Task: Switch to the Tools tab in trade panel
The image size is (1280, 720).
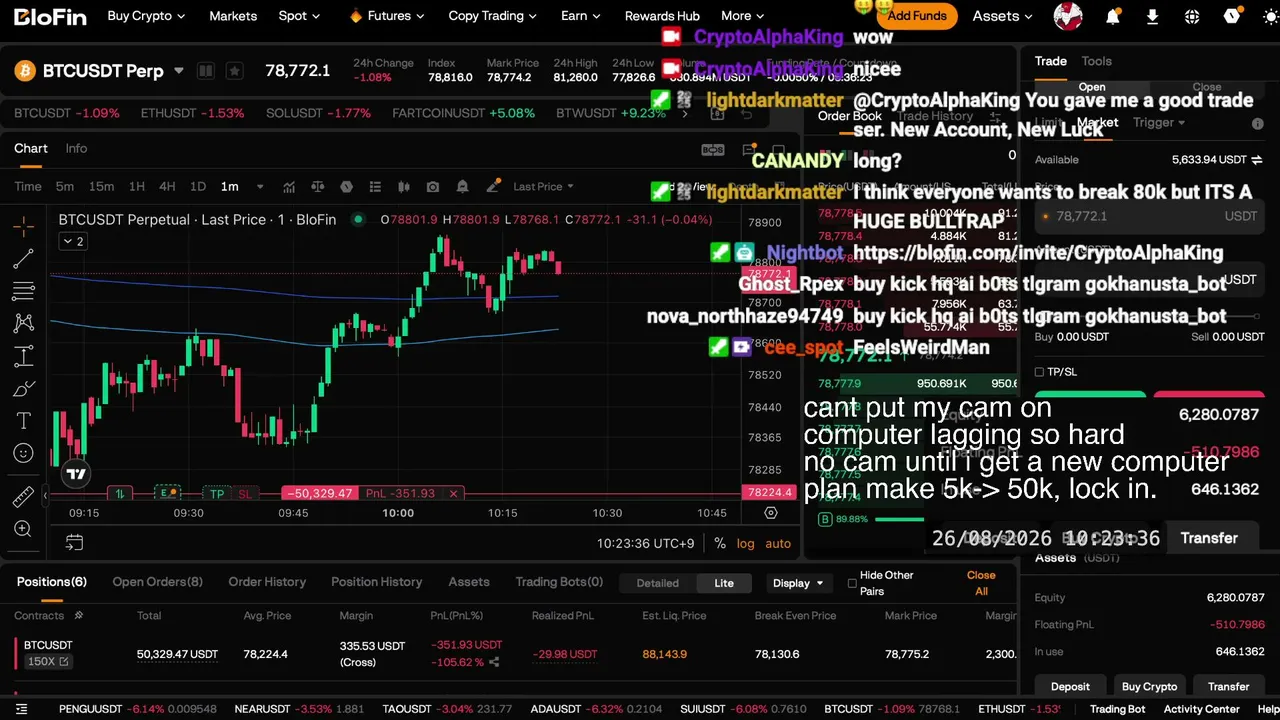Action: (x=1096, y=61)
